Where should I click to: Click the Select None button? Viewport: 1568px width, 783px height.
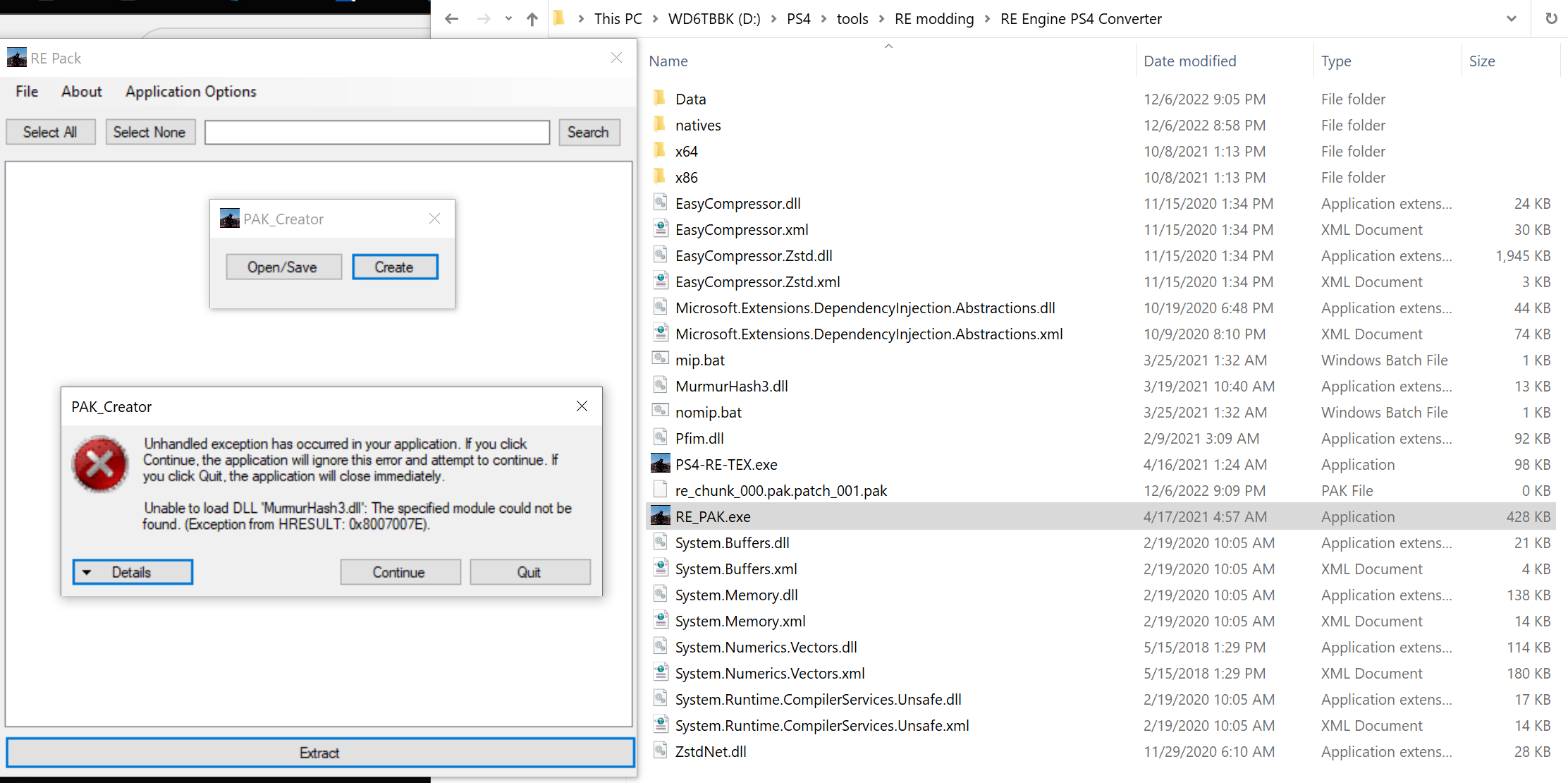(150, 132)
